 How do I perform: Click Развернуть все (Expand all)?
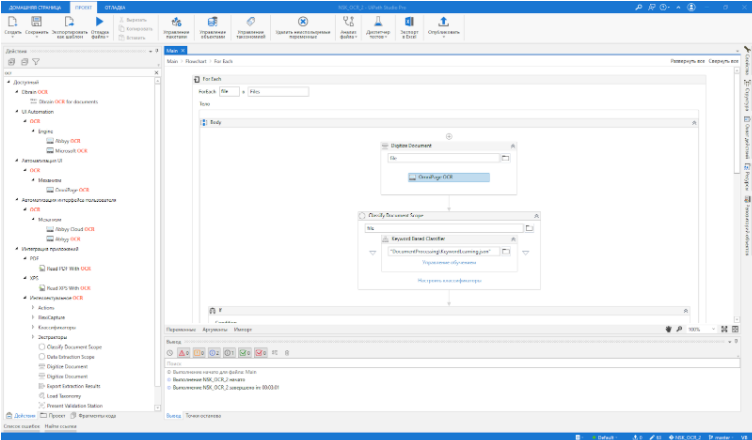pos(687,61)
